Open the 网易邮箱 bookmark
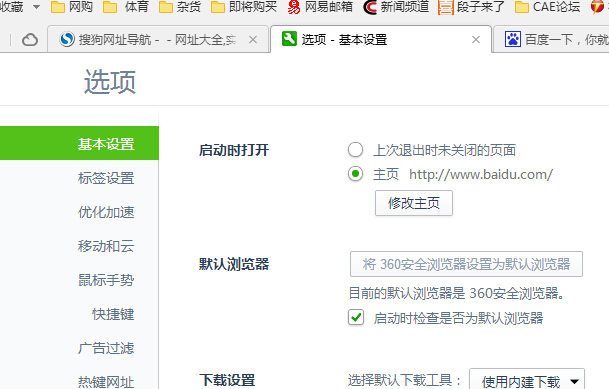Viewport: 609px width, 389px height. pyautogui.click(x=320, y=7)
